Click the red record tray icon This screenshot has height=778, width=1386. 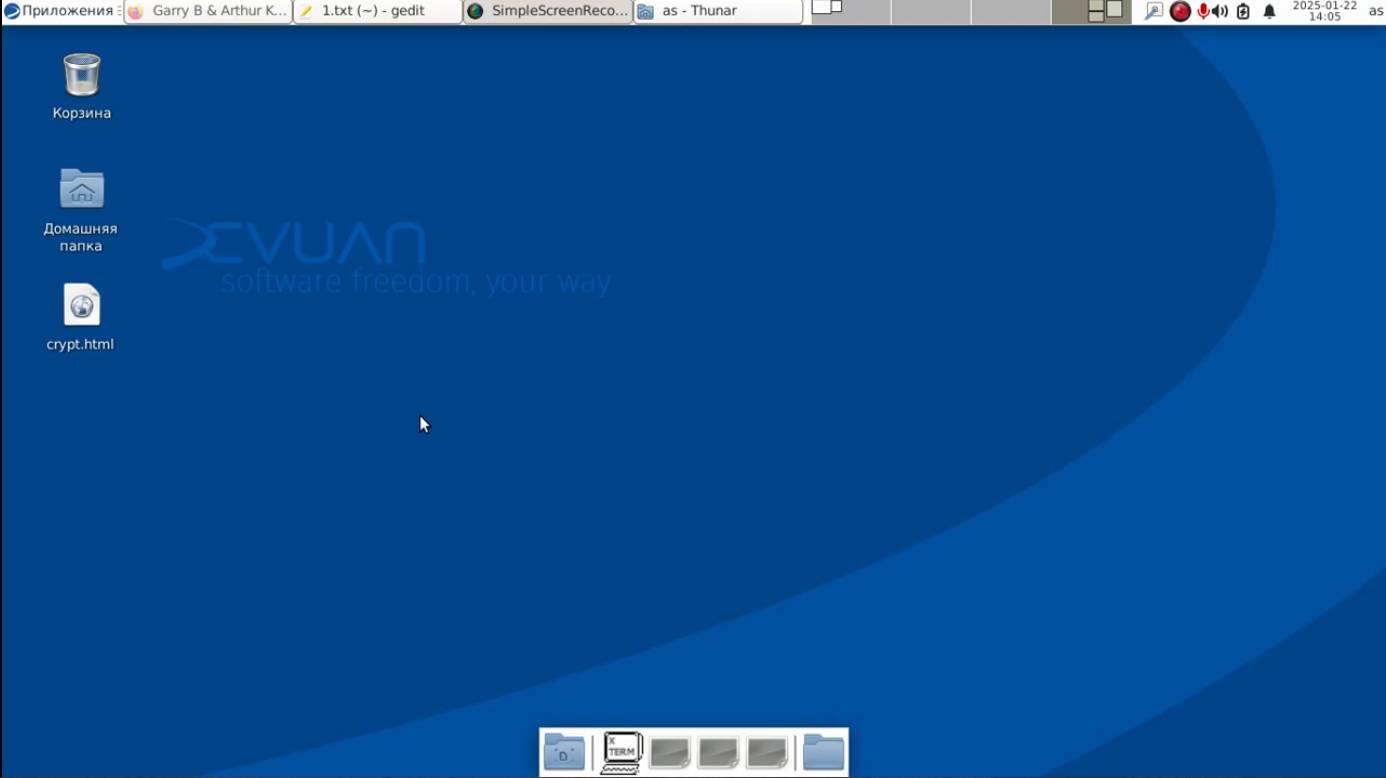tap(1180, 11)
